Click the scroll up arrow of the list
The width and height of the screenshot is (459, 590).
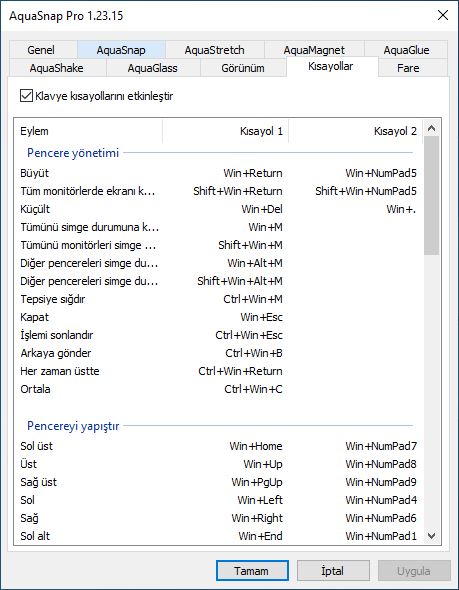coord(432,129)
